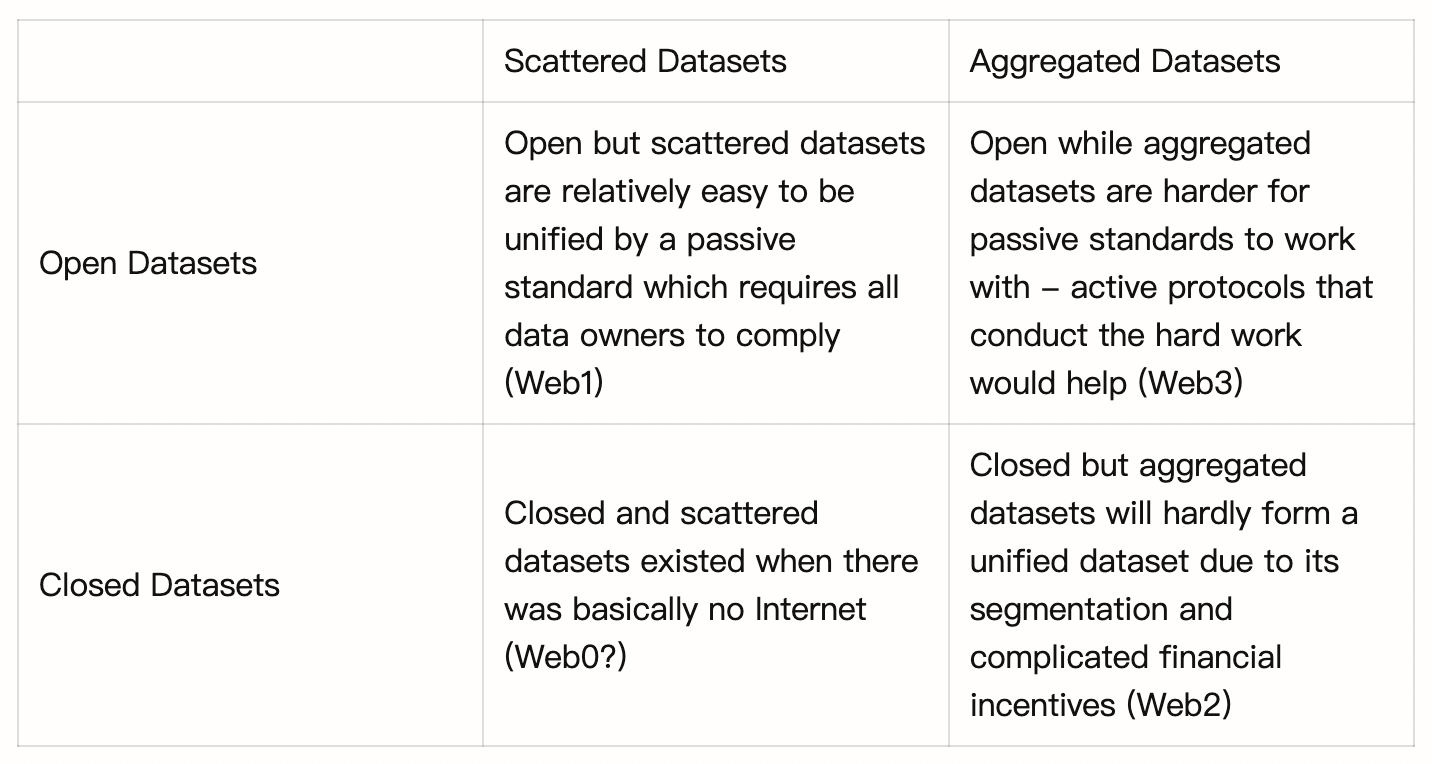The image size is (1432, 764).
Task: Click "Open while aggregated" line
Action: (1139, 143)
